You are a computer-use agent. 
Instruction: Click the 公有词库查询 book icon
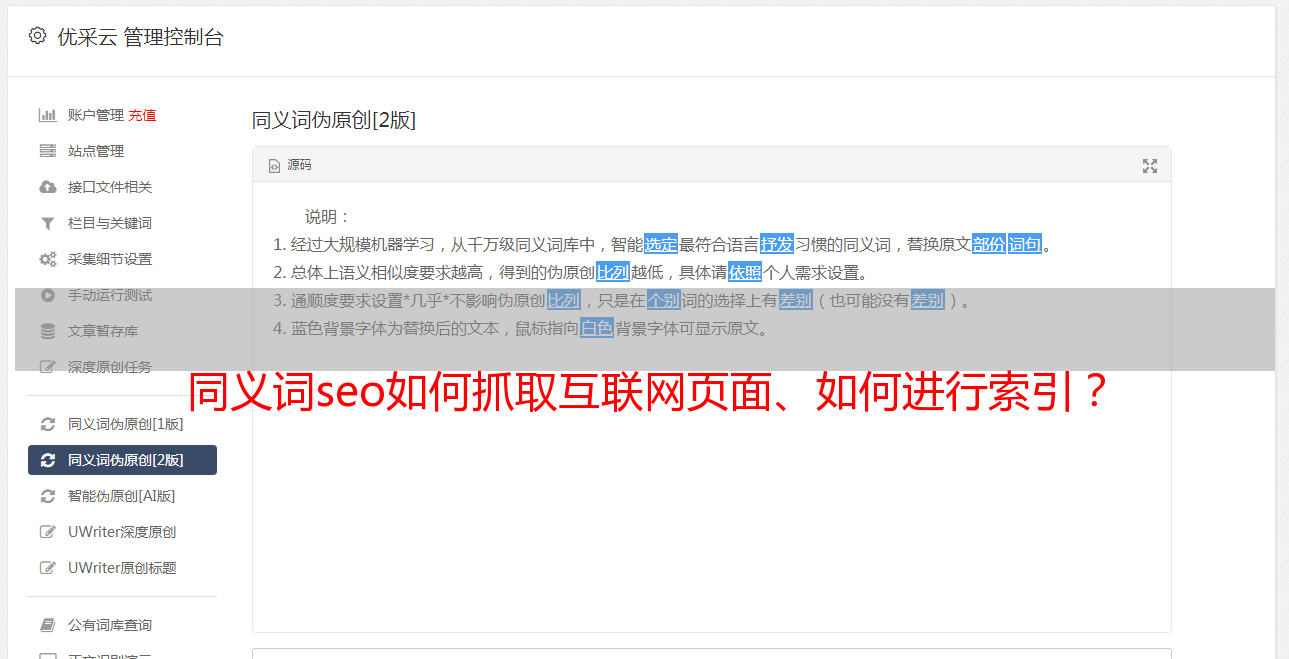pyautogui.click(x=47, y=625)
